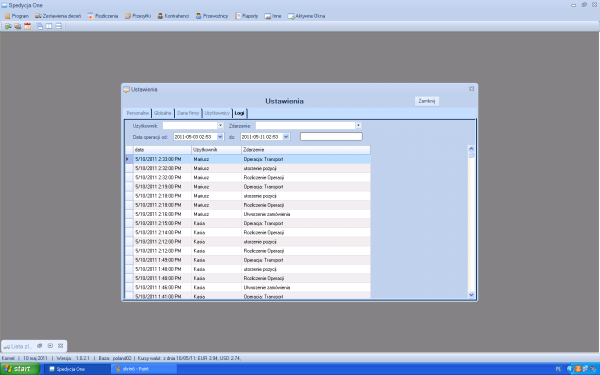Switch to the Użytkownicy tab
This screenshot has width=600, height=375.
217,113
